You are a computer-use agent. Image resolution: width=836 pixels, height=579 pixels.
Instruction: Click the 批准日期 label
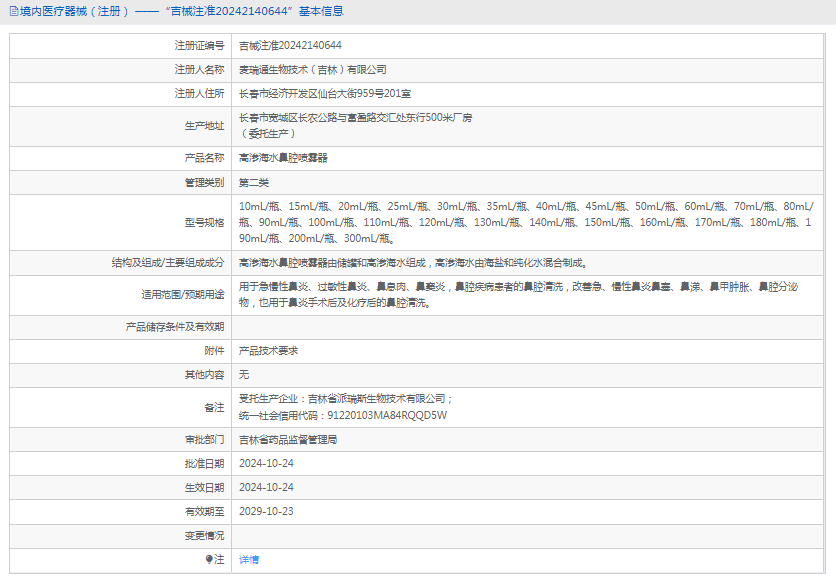coord(204,464)
